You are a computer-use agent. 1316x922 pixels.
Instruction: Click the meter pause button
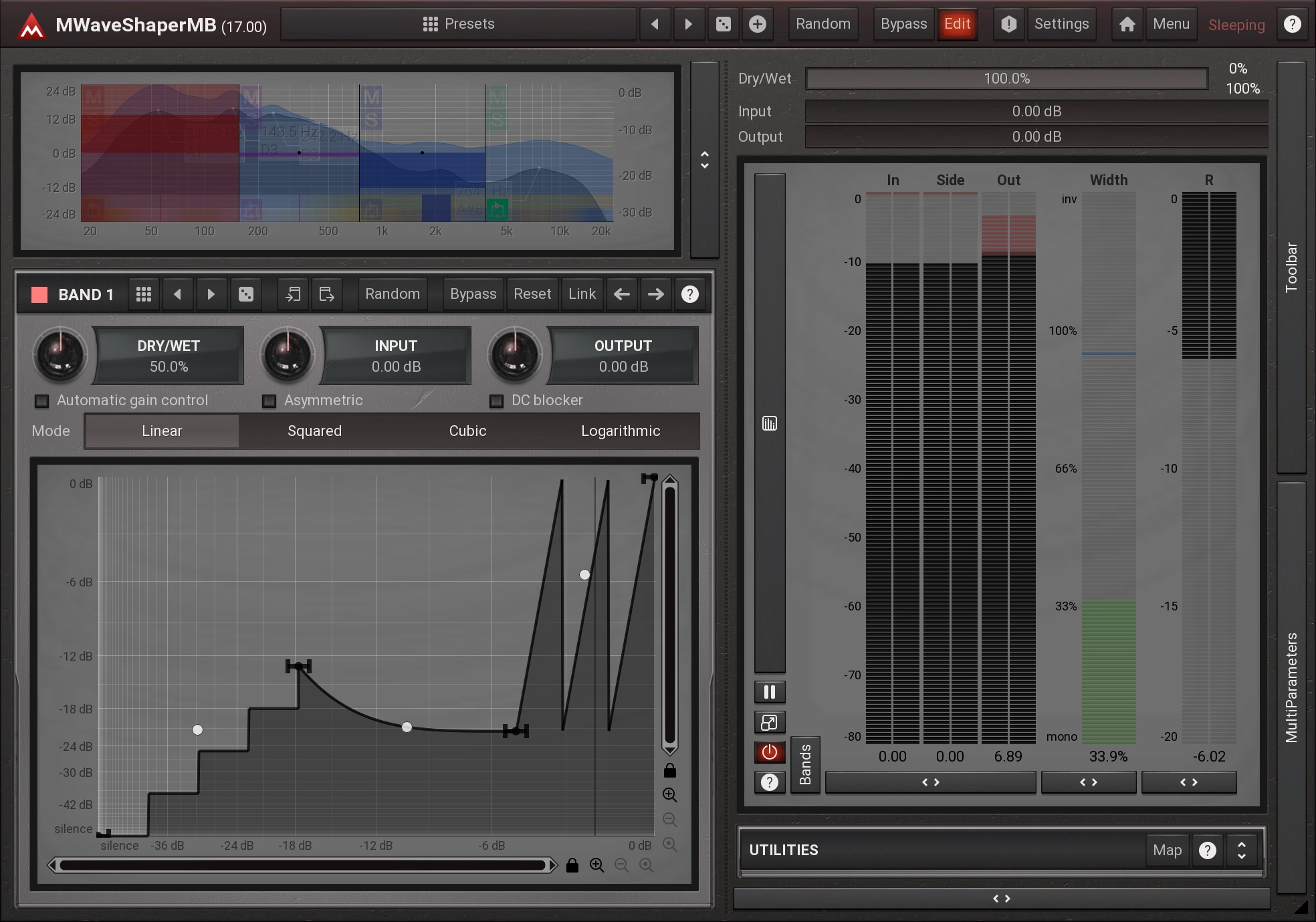pyautogui.click(x=770, y=692)
